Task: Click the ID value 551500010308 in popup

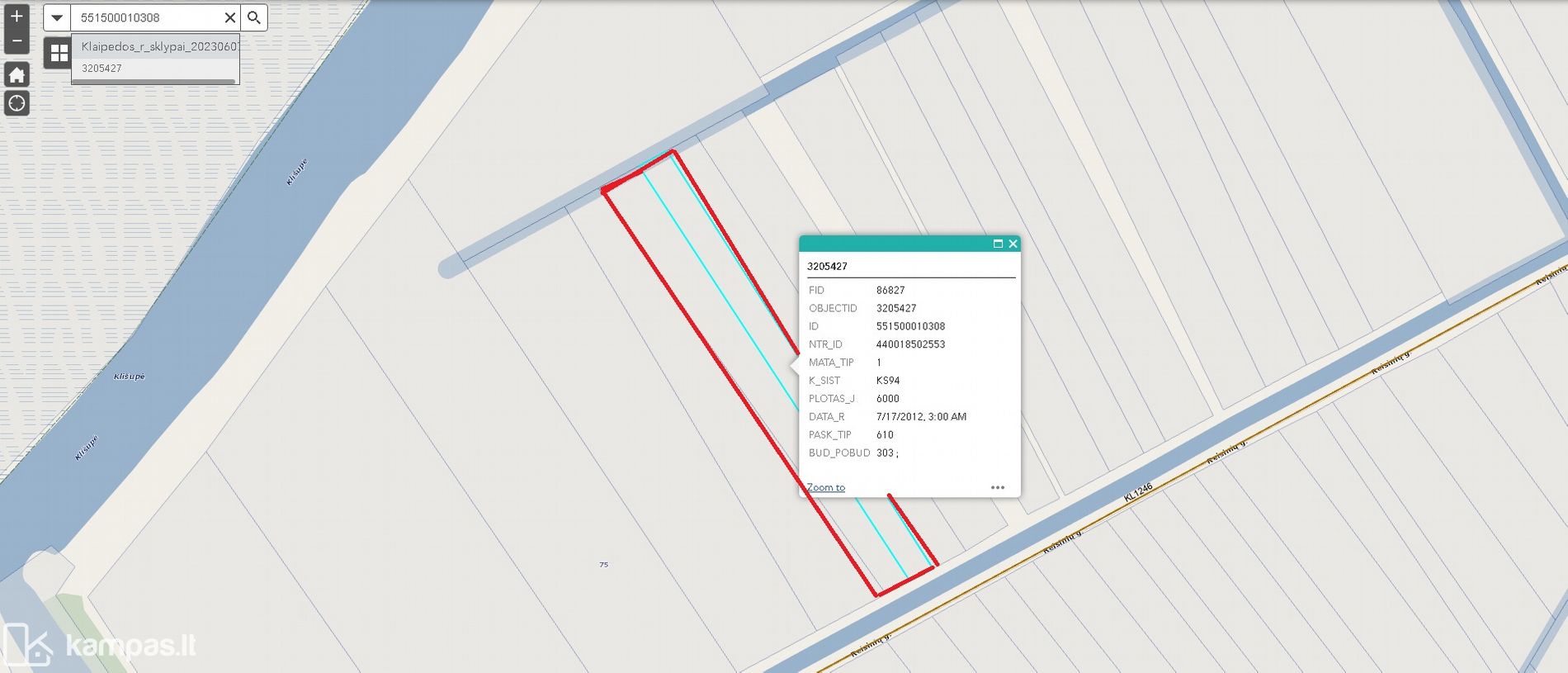Action: 910,326
